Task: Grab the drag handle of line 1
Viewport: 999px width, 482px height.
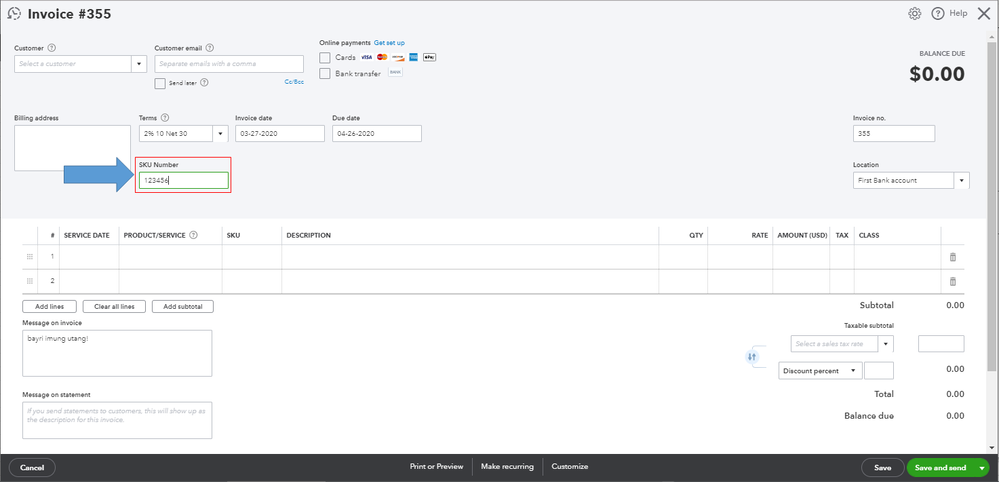Action: click(x=29, y=257)
